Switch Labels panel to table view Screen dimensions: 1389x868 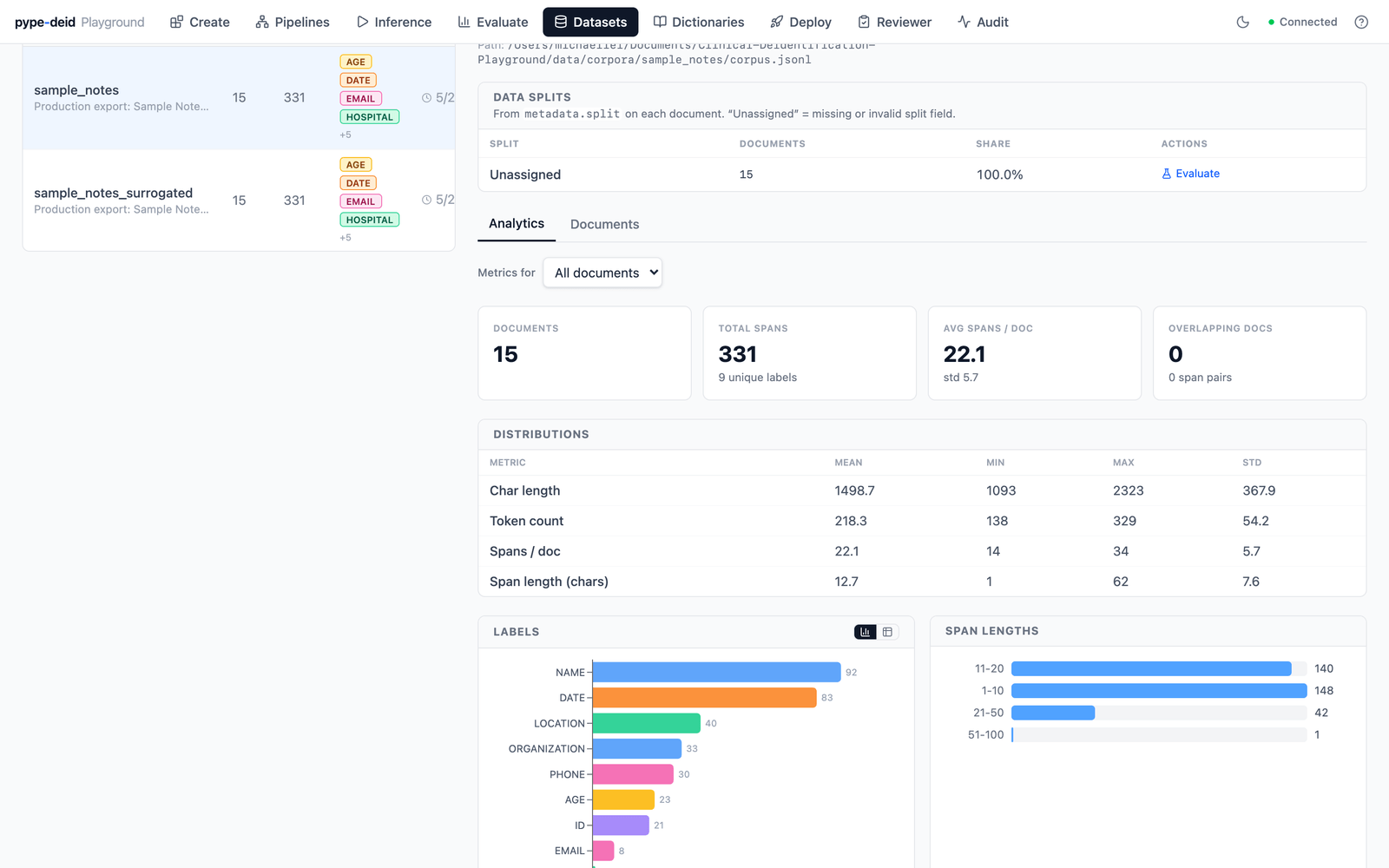[887, 632]
